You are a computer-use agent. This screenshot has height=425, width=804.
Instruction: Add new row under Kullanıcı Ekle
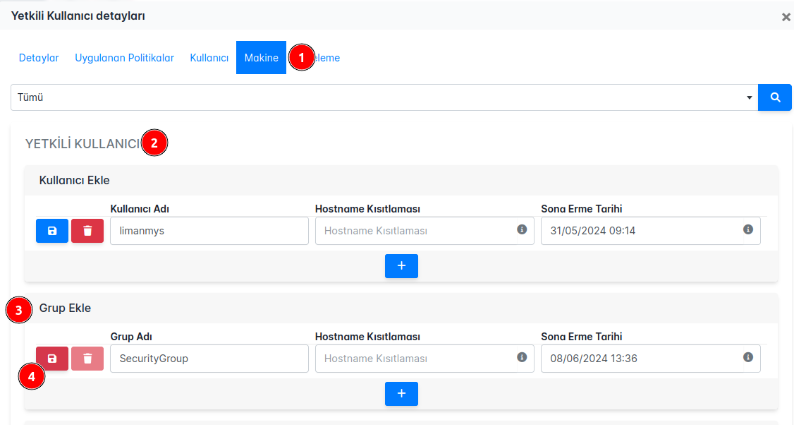coord(401,266)
